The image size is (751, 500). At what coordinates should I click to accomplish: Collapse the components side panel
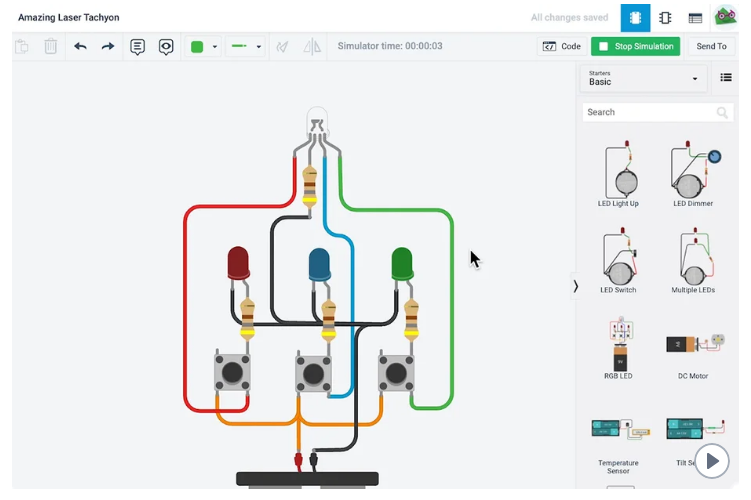(575, 286)
